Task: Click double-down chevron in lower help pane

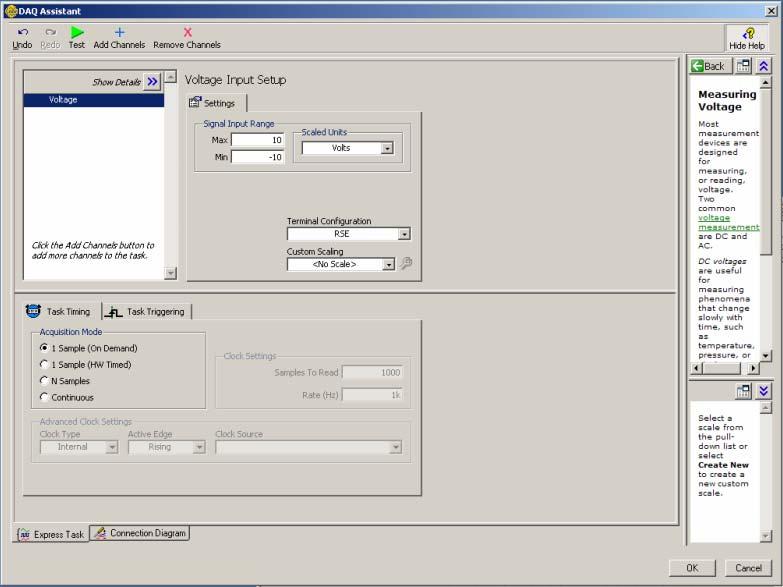Action: (x=764, y=391)
